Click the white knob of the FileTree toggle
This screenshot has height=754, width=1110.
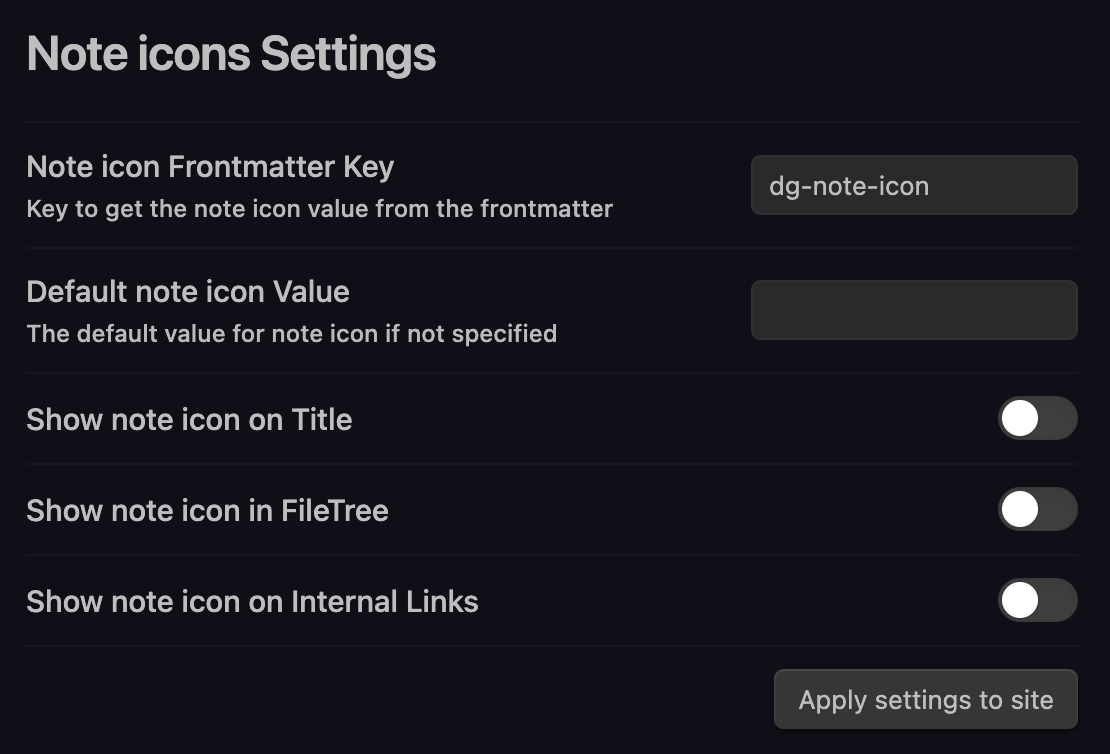(x=1020, y=510)
